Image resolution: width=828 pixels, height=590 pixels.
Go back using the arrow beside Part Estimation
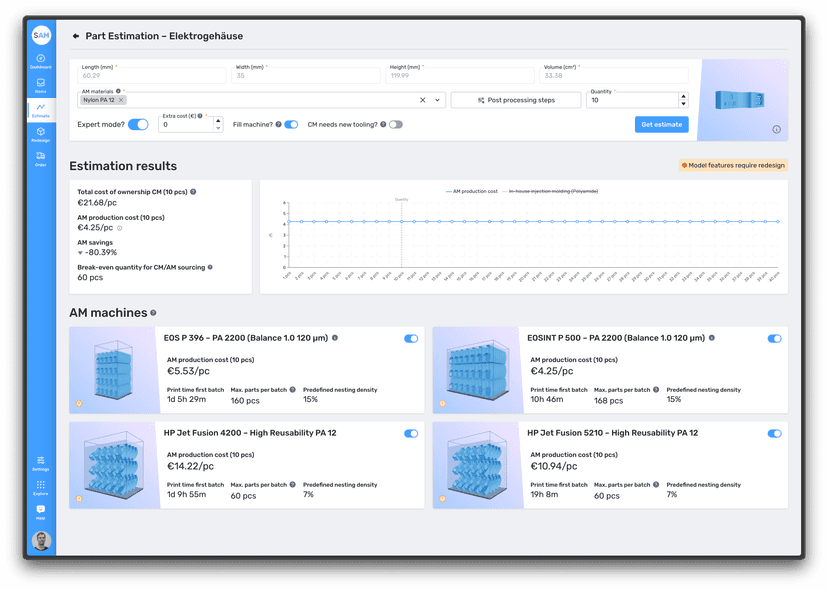[x=76, y=36]
